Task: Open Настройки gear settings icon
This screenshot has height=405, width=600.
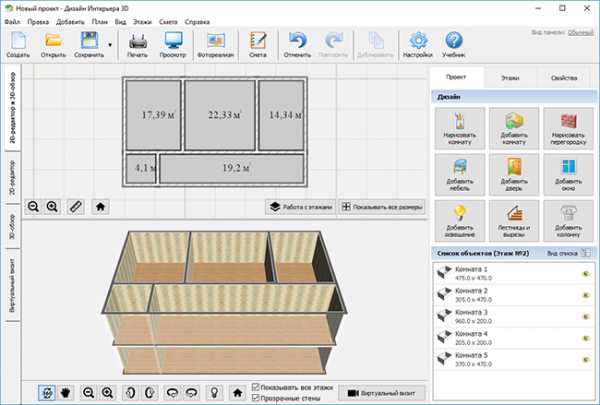Action: tap(418, 45)
